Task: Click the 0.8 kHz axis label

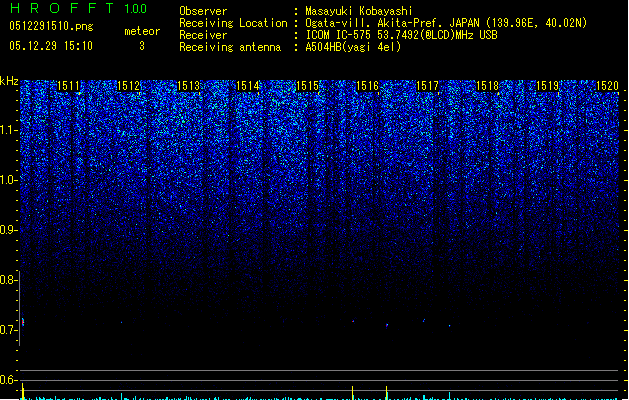Action: tap(8, 280)
